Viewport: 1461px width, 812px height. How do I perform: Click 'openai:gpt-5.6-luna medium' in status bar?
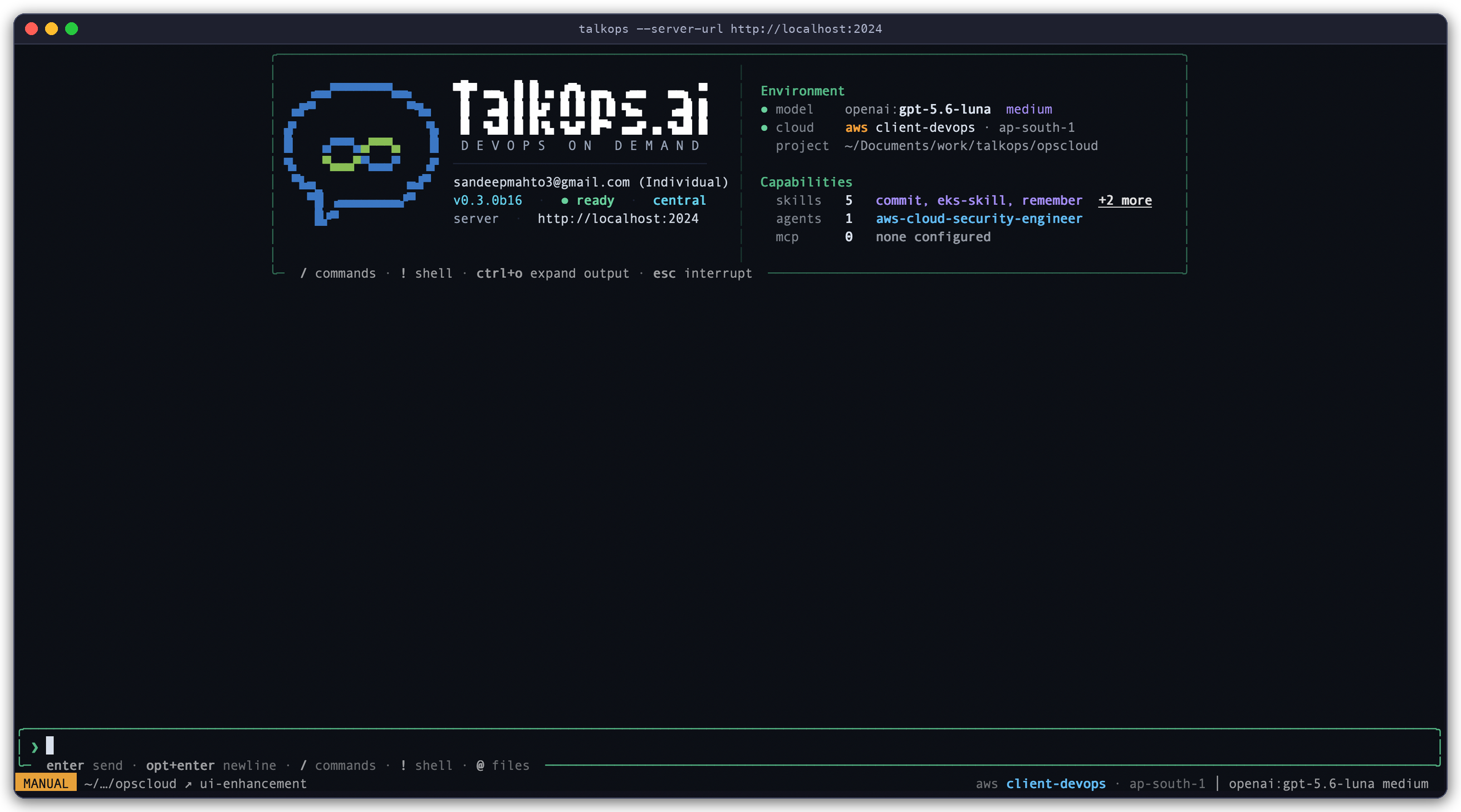tap(1328, 784)
